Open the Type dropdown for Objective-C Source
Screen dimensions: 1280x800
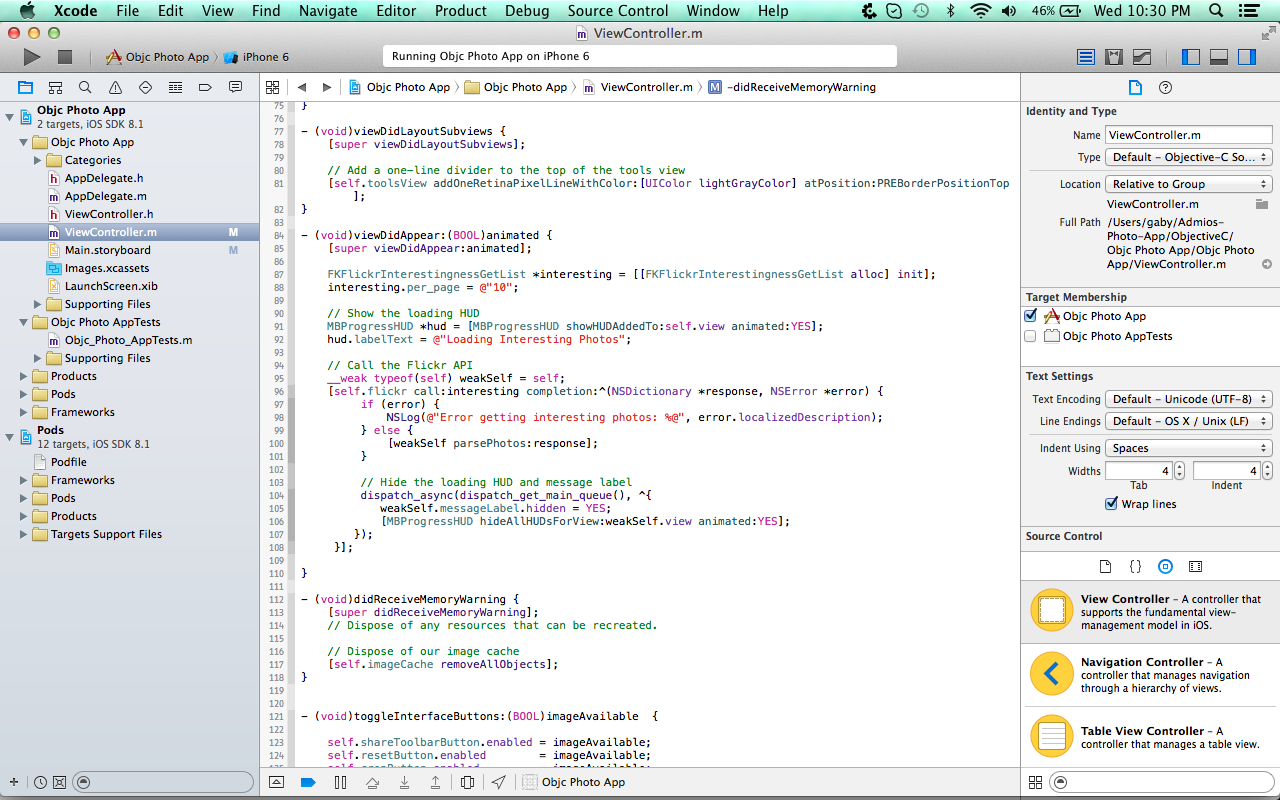(1189, 157)
